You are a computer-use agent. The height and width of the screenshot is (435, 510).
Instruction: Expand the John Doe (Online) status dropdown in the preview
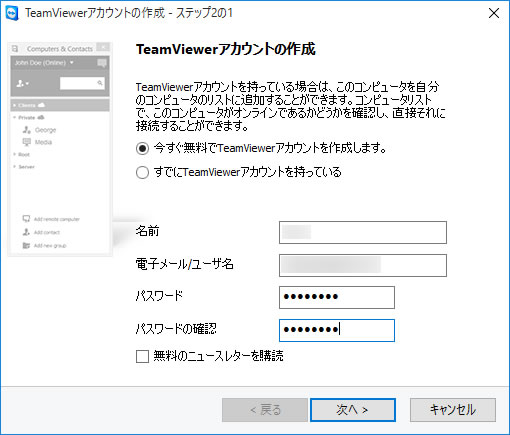point(72,63)
